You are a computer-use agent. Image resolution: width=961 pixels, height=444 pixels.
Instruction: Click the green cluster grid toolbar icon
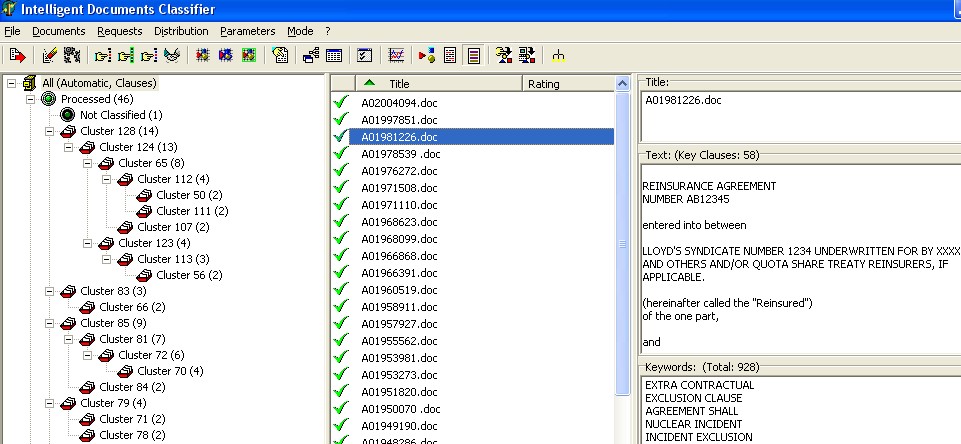point(248,56)
